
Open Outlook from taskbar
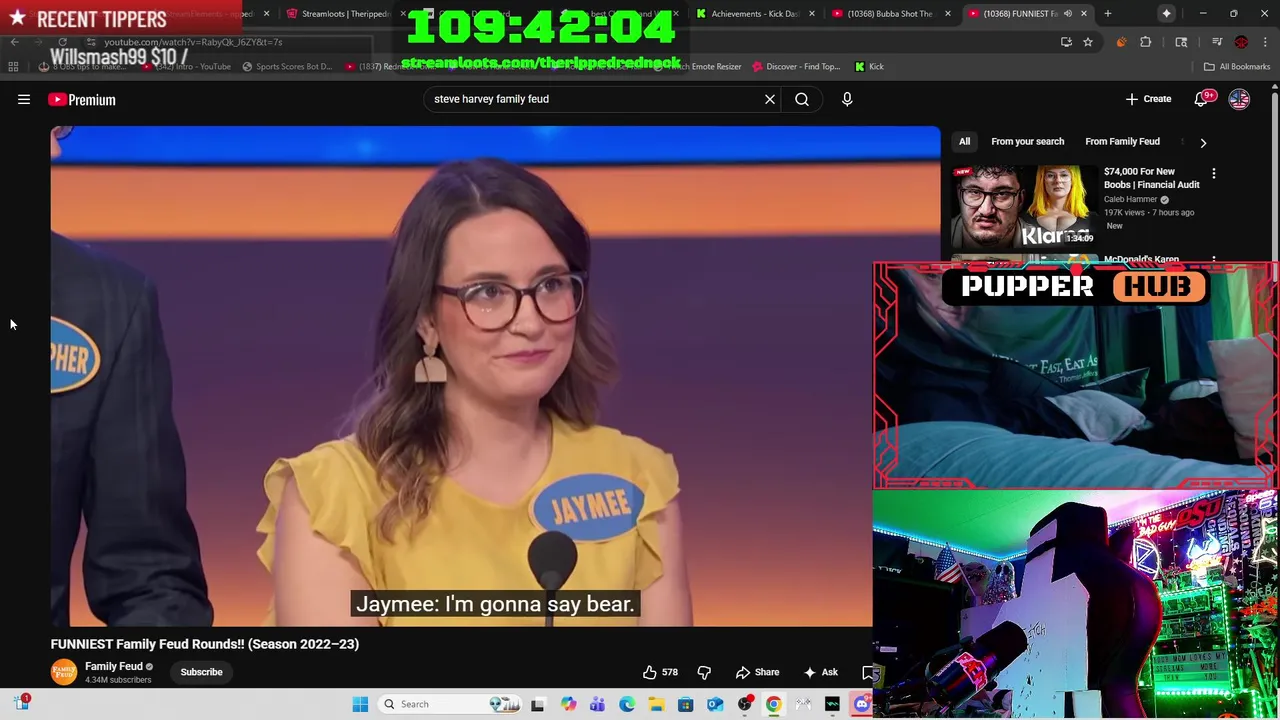[715, 704]
